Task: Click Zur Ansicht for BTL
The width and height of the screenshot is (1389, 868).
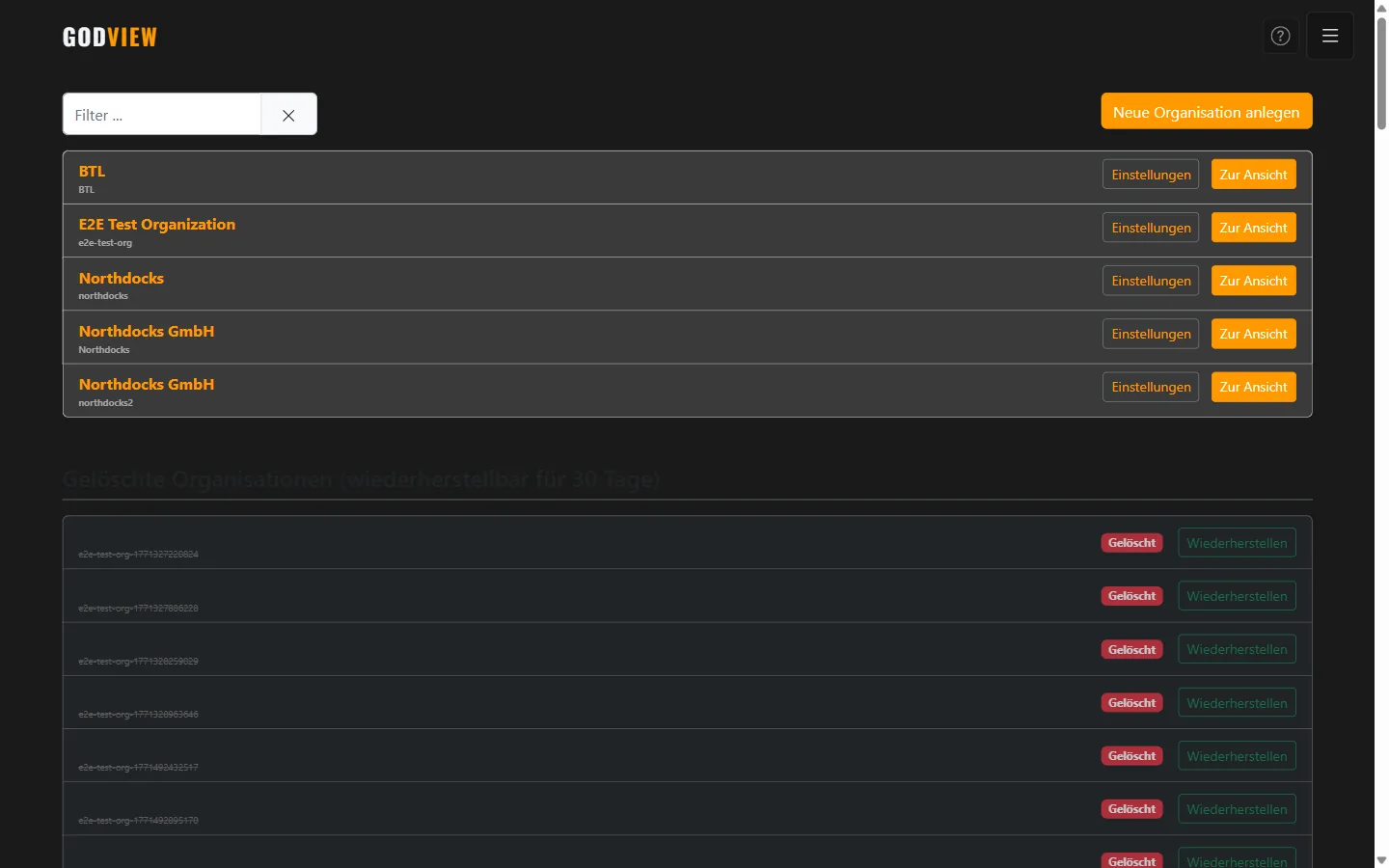Action: (x=1253, y=174)
